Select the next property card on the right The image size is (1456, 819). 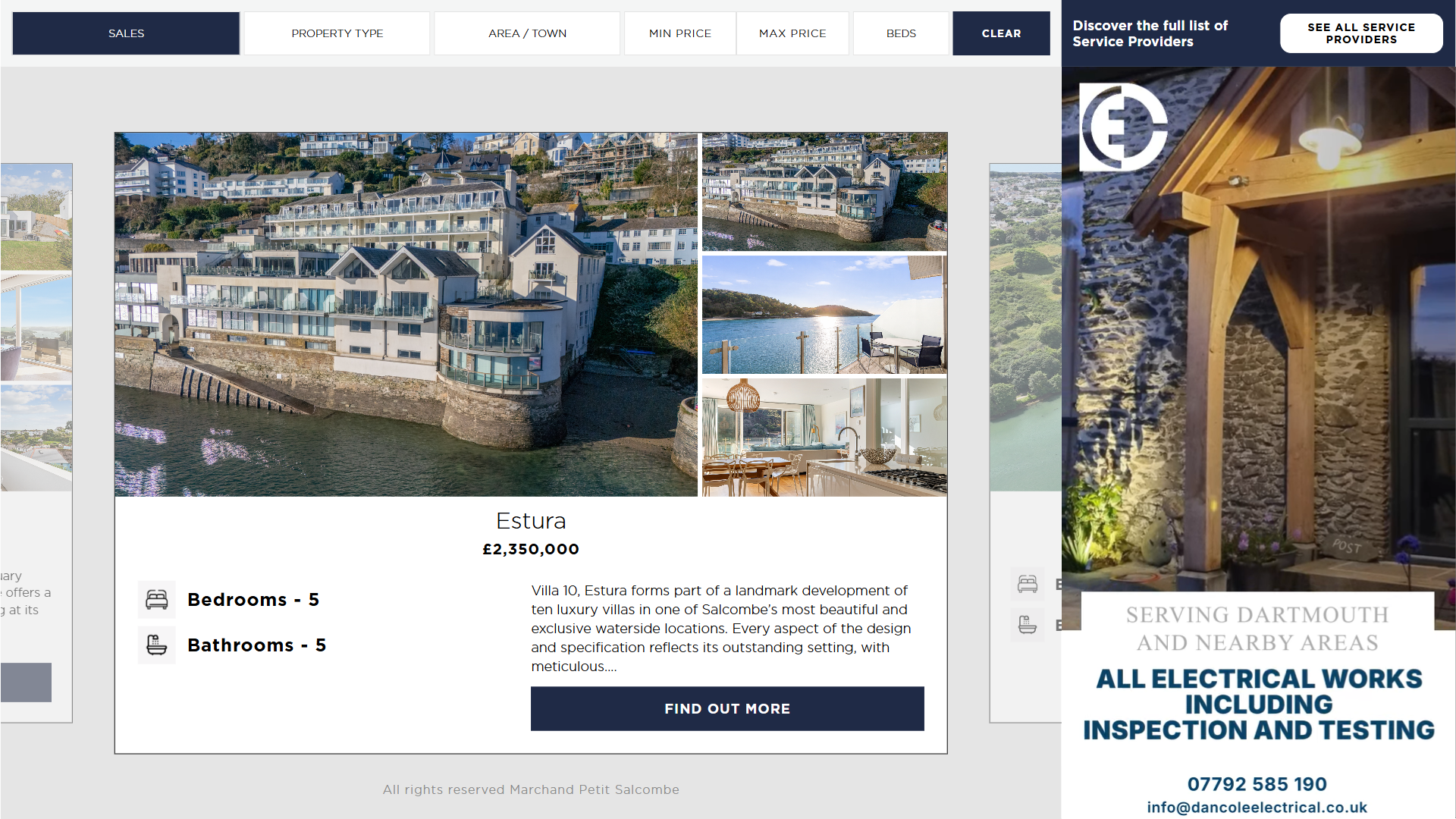[x=1025, y=443]
